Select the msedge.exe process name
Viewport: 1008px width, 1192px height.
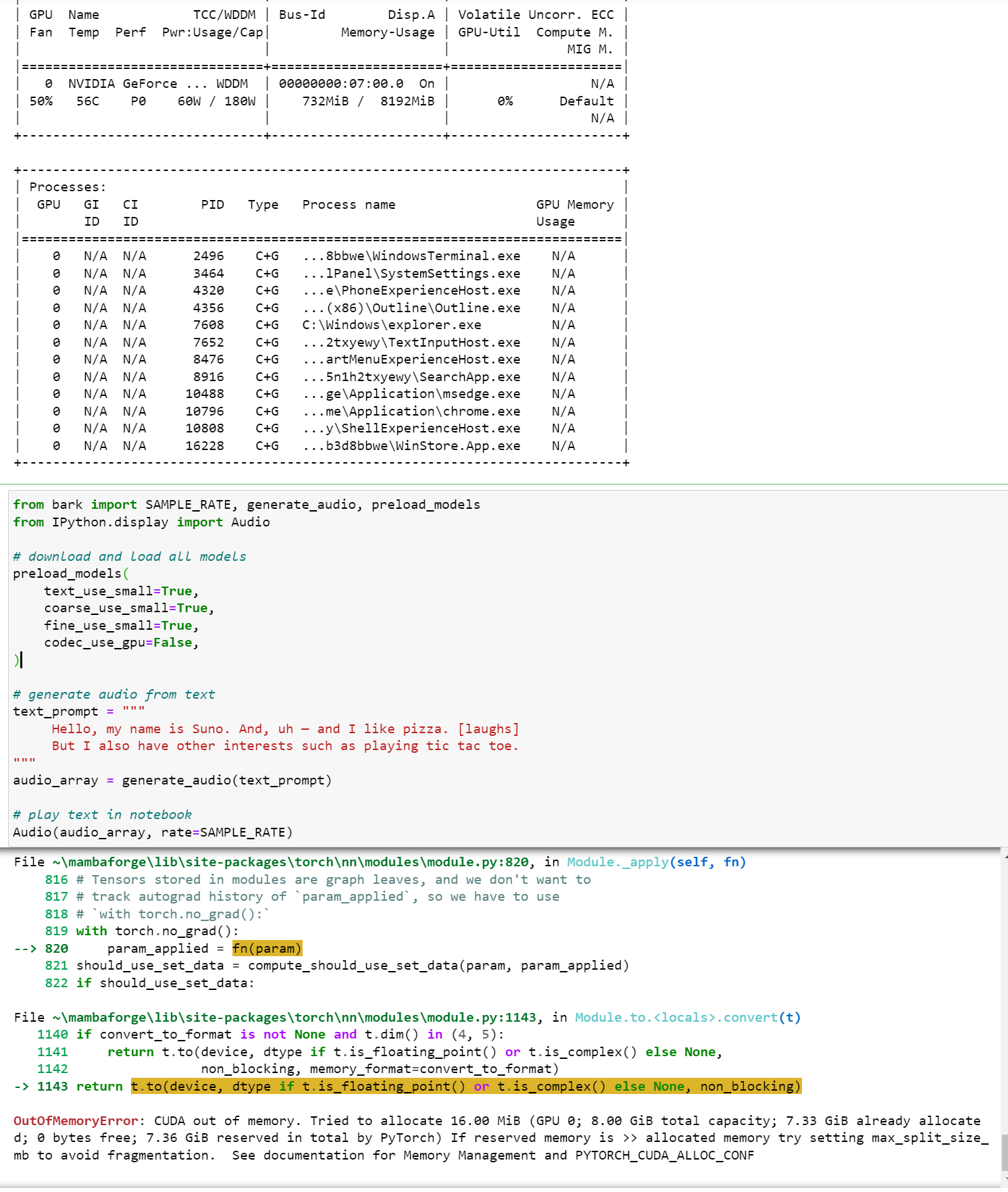411,394
